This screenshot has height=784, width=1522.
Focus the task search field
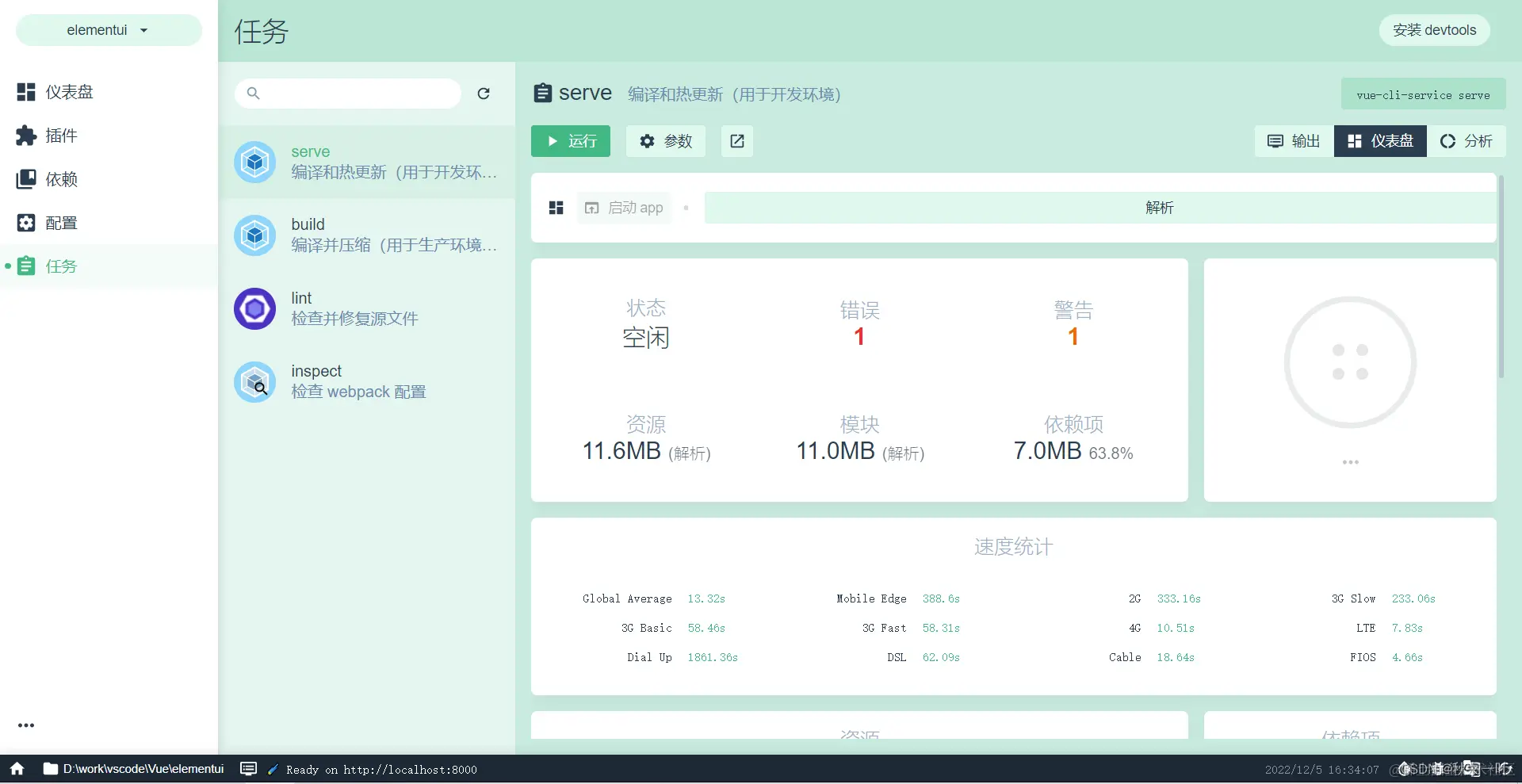click(348, 94)
